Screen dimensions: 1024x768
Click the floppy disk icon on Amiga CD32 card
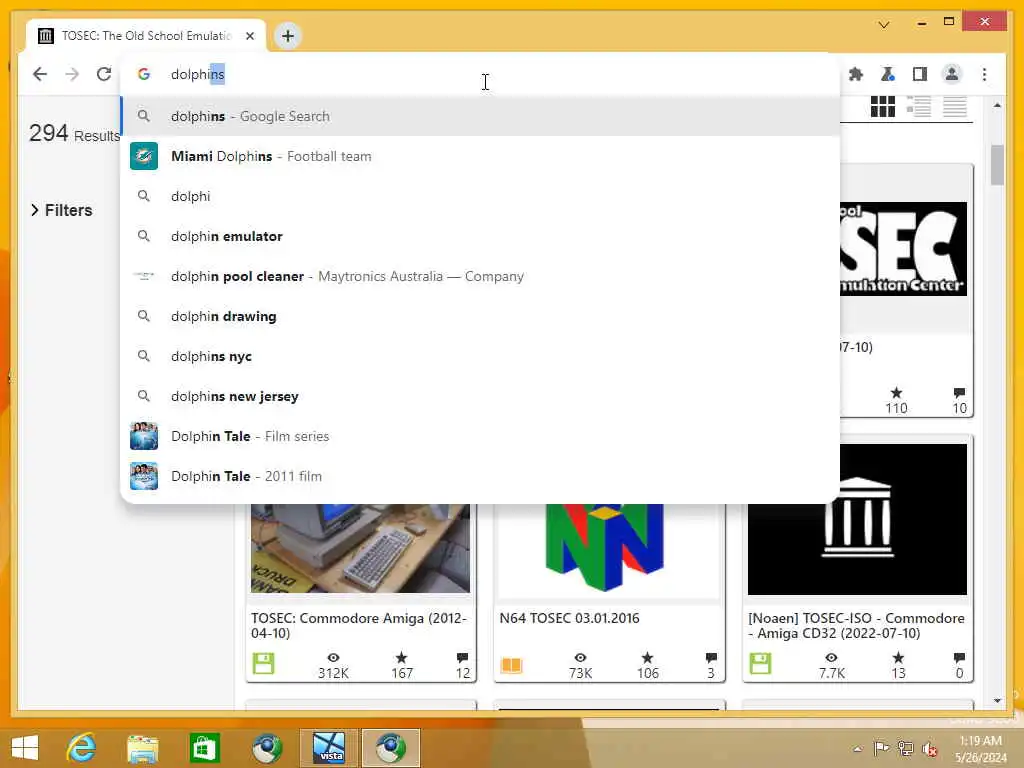click(760, 664)
